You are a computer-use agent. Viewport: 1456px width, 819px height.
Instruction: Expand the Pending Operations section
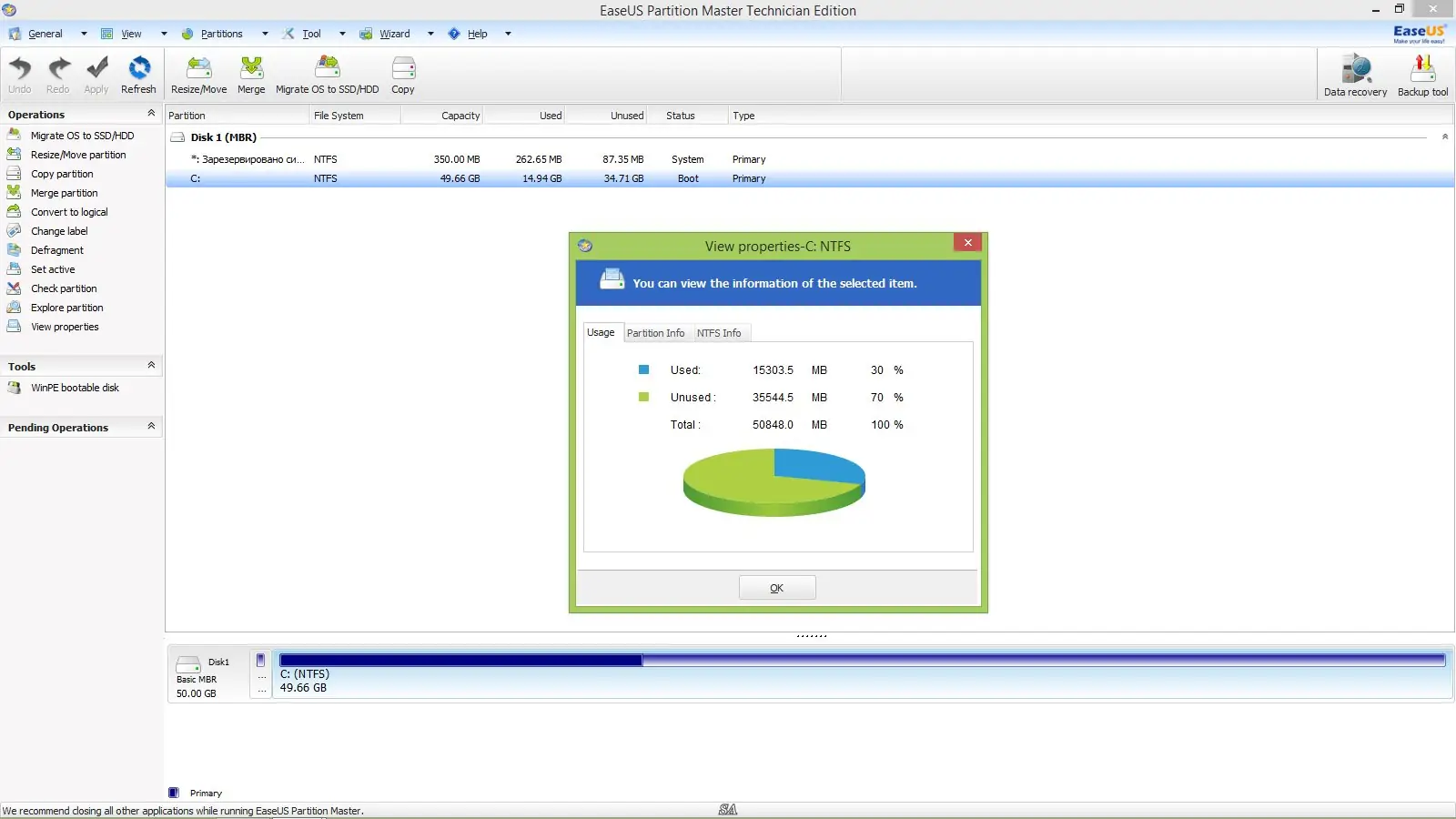(x=151, y=427)
